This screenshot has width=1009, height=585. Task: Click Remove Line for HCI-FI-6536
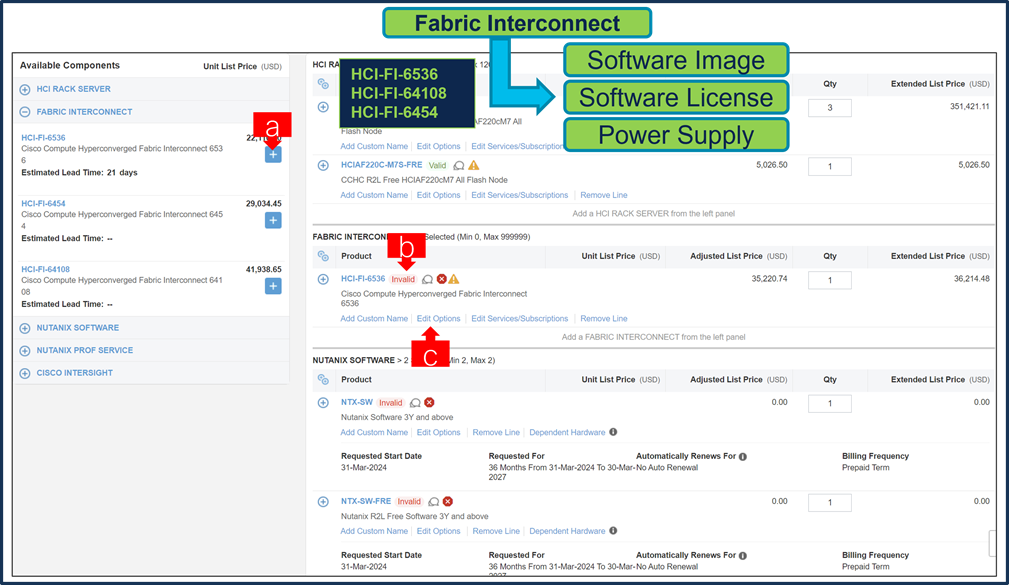point(604,319)
